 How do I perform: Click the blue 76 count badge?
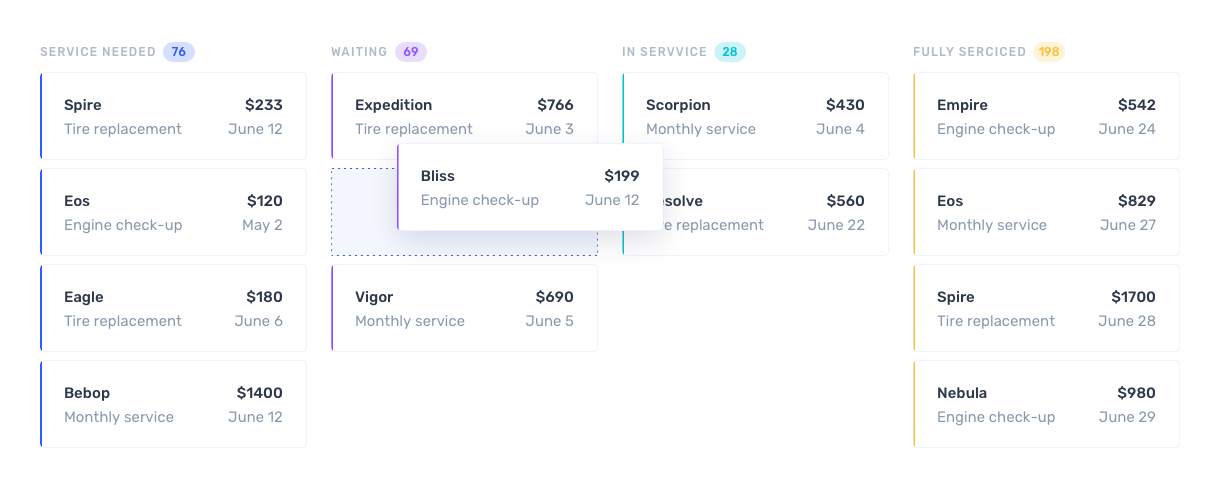pos(179,52)
